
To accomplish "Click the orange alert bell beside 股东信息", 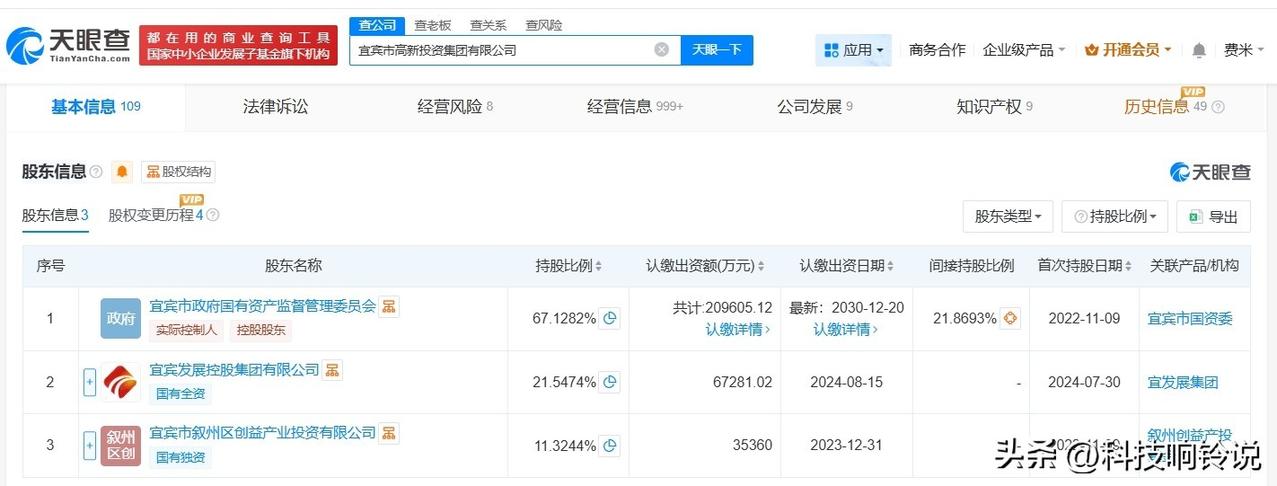I will [122, 172].
